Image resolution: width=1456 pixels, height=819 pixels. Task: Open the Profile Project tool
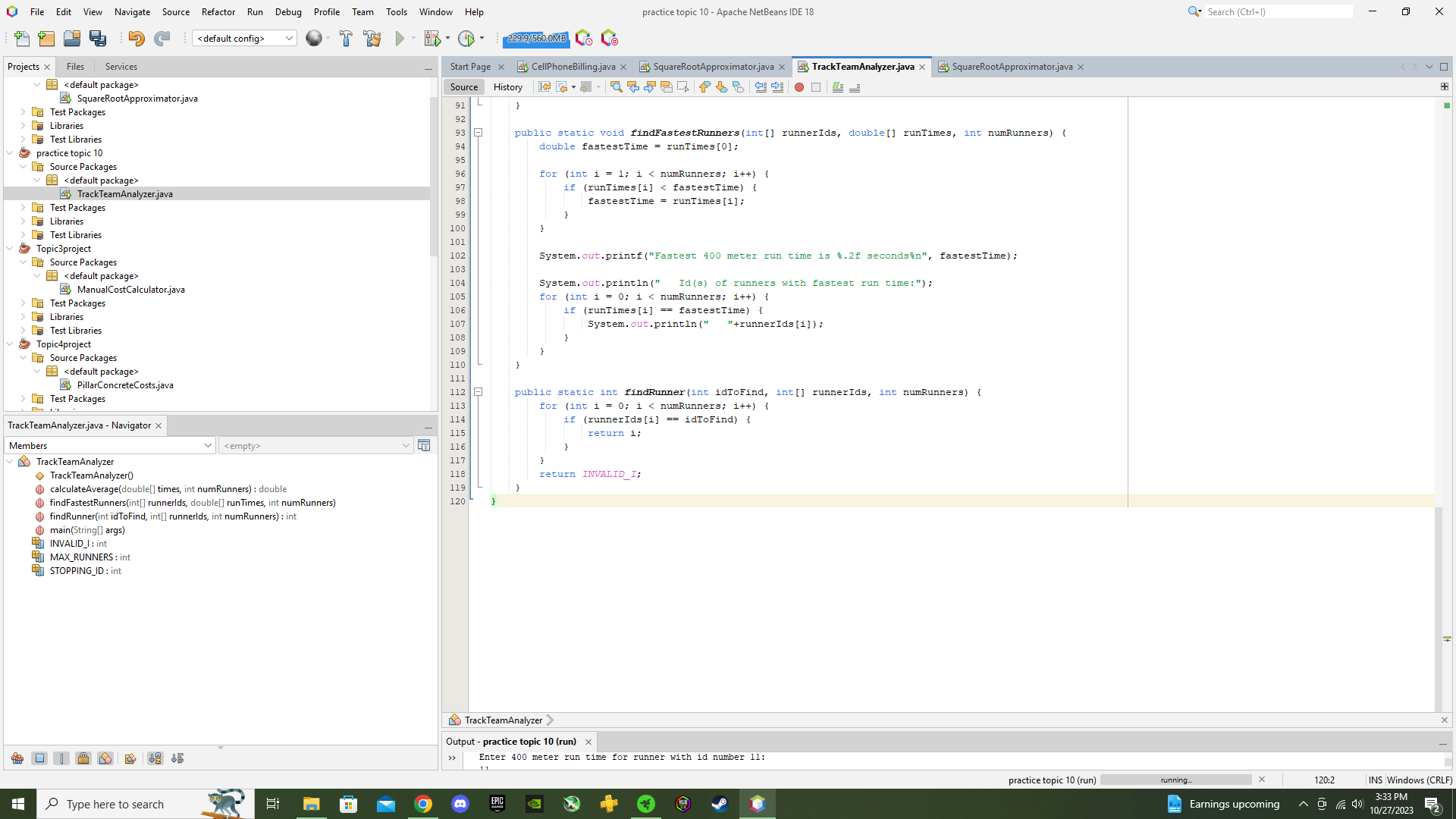tap(468, 38)
